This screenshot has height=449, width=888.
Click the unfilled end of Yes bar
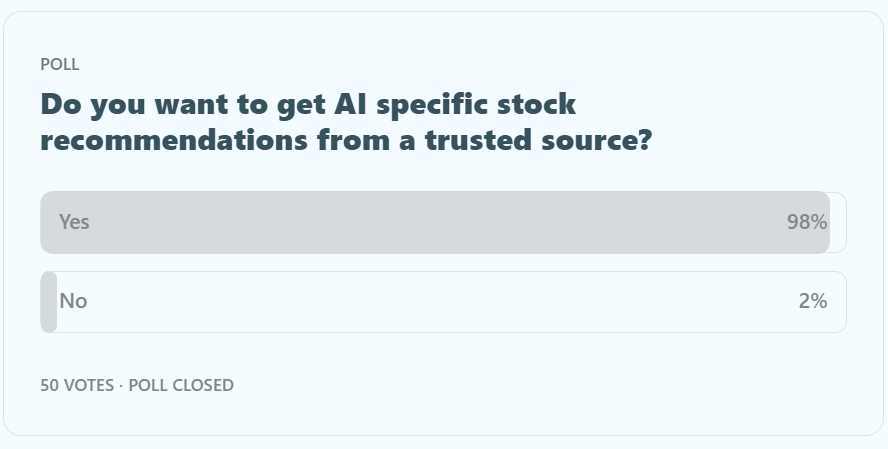838,222
